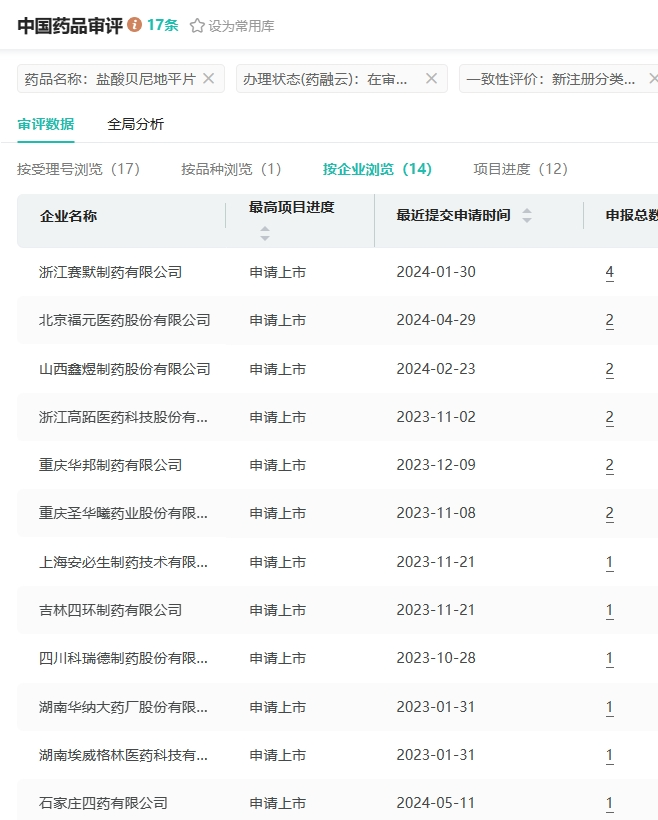Open 项目进度 (12) view

coord(520,169)
